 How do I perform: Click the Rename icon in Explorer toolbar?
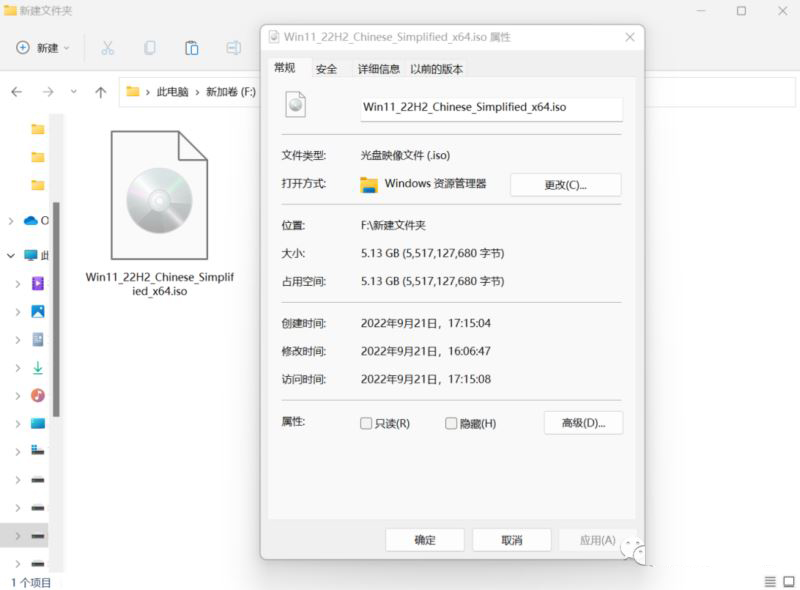point(234,48)
